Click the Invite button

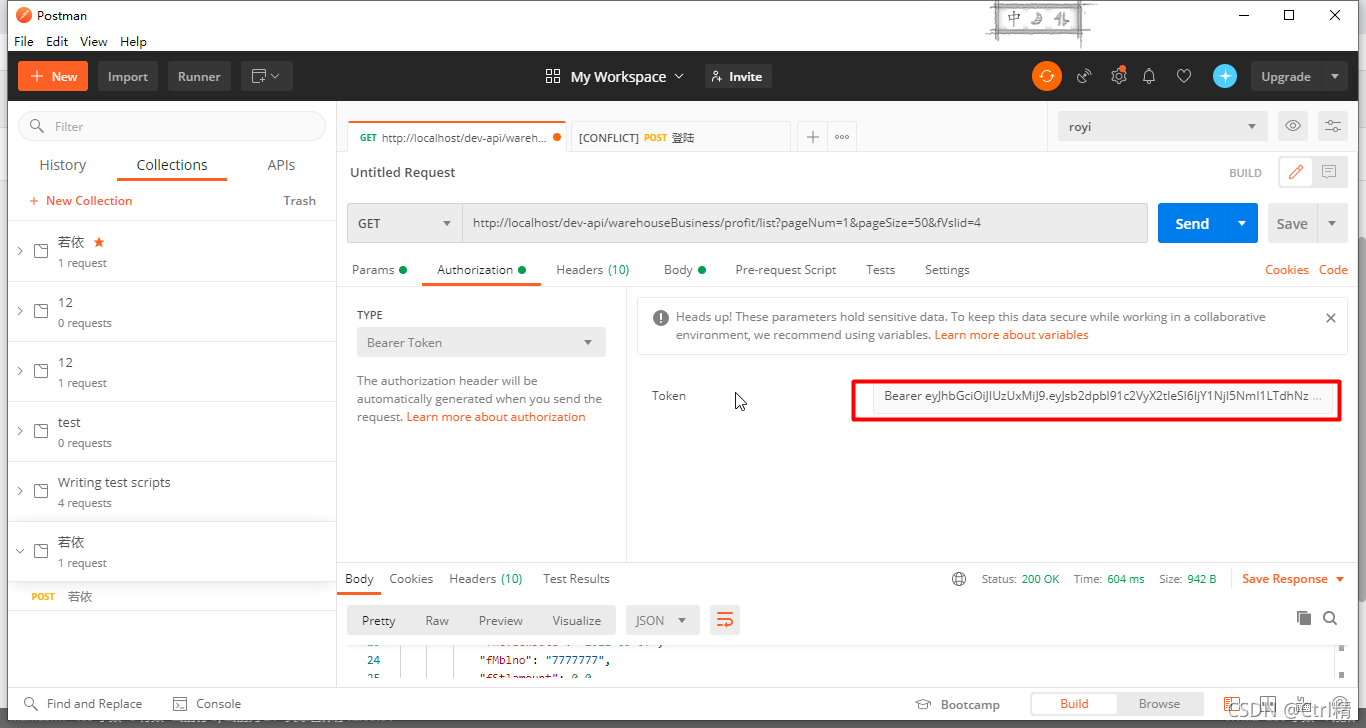click(737, 76)
